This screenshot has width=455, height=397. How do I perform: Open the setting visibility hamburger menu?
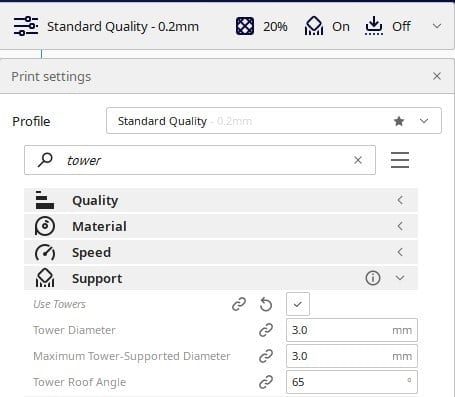click(x=400, y=160)
